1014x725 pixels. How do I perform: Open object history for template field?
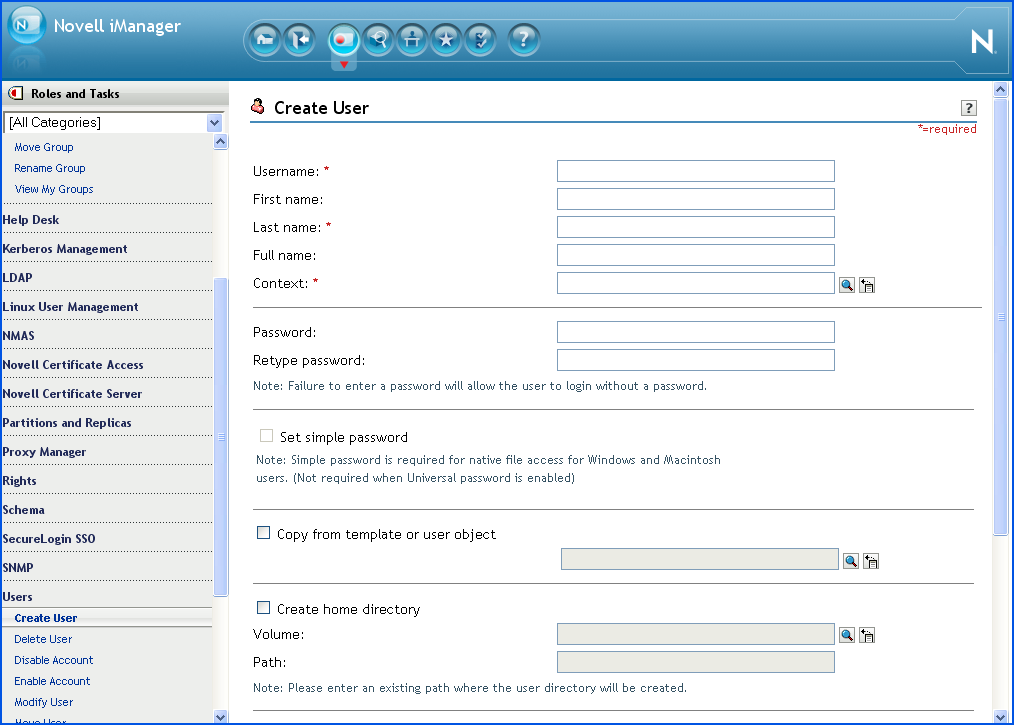(x=871, y=561)
